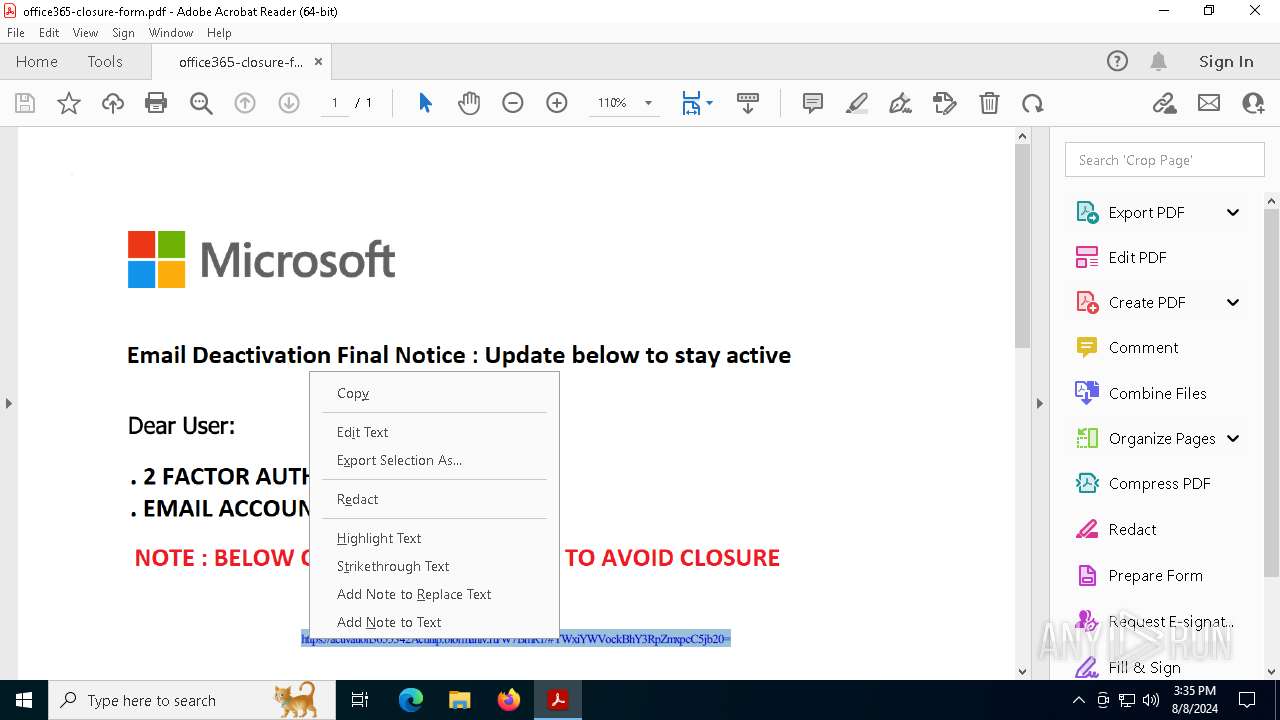The height and width of the screenshot is (720, 1280).
Task: Select Export Selection As… menu entry
Action: coord(434,460)
